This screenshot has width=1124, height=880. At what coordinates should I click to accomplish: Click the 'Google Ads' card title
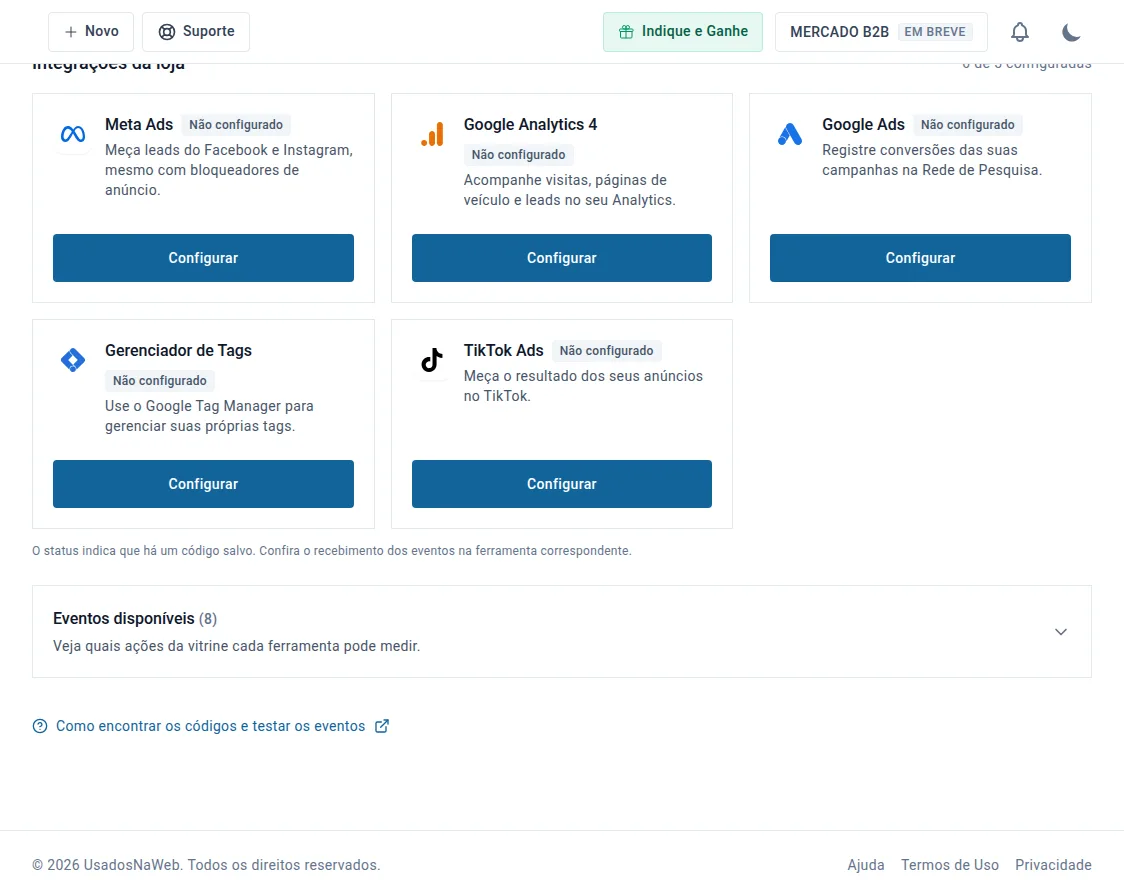click(863, 125)
